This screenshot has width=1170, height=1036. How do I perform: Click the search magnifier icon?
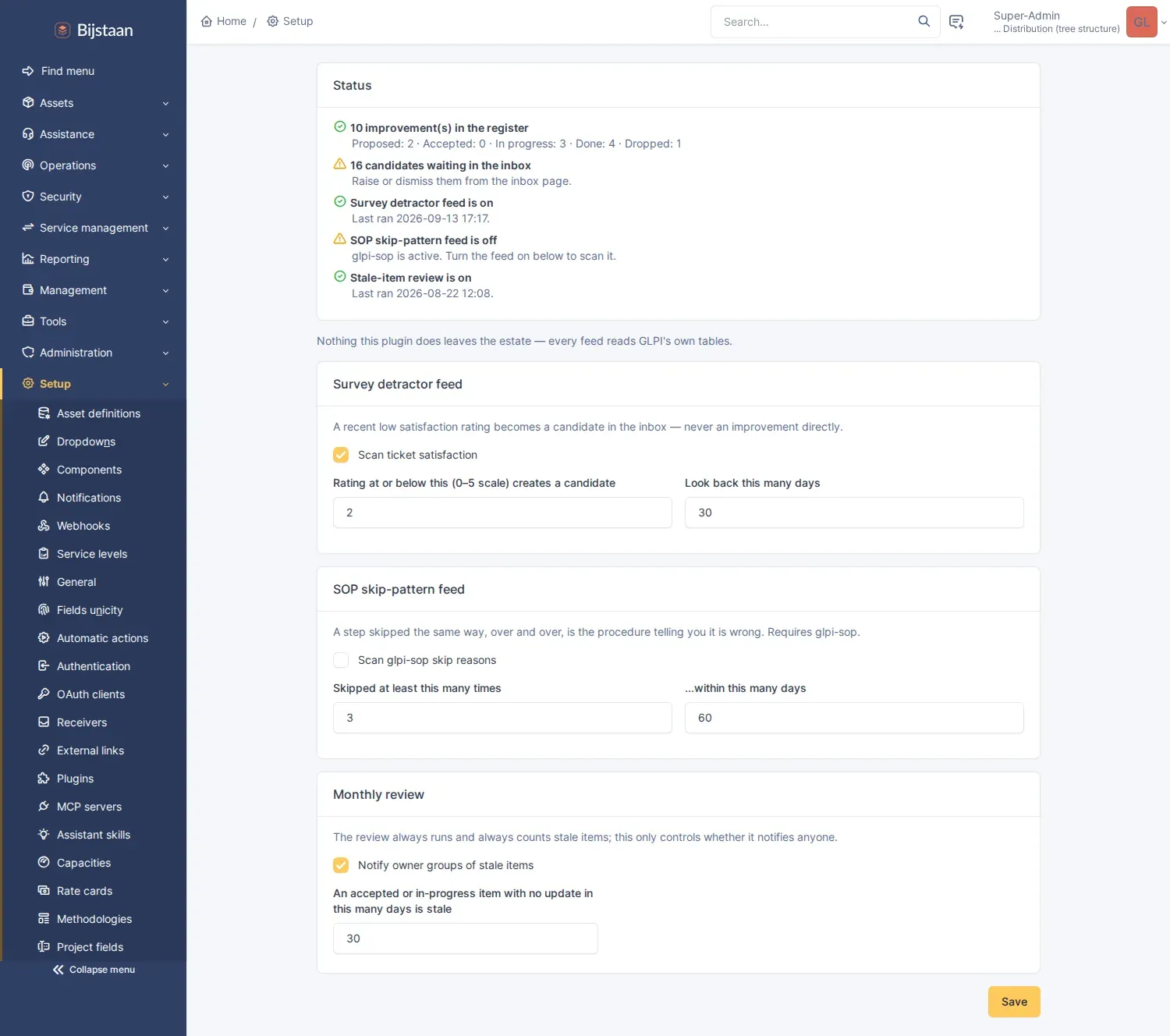(924, 21)
